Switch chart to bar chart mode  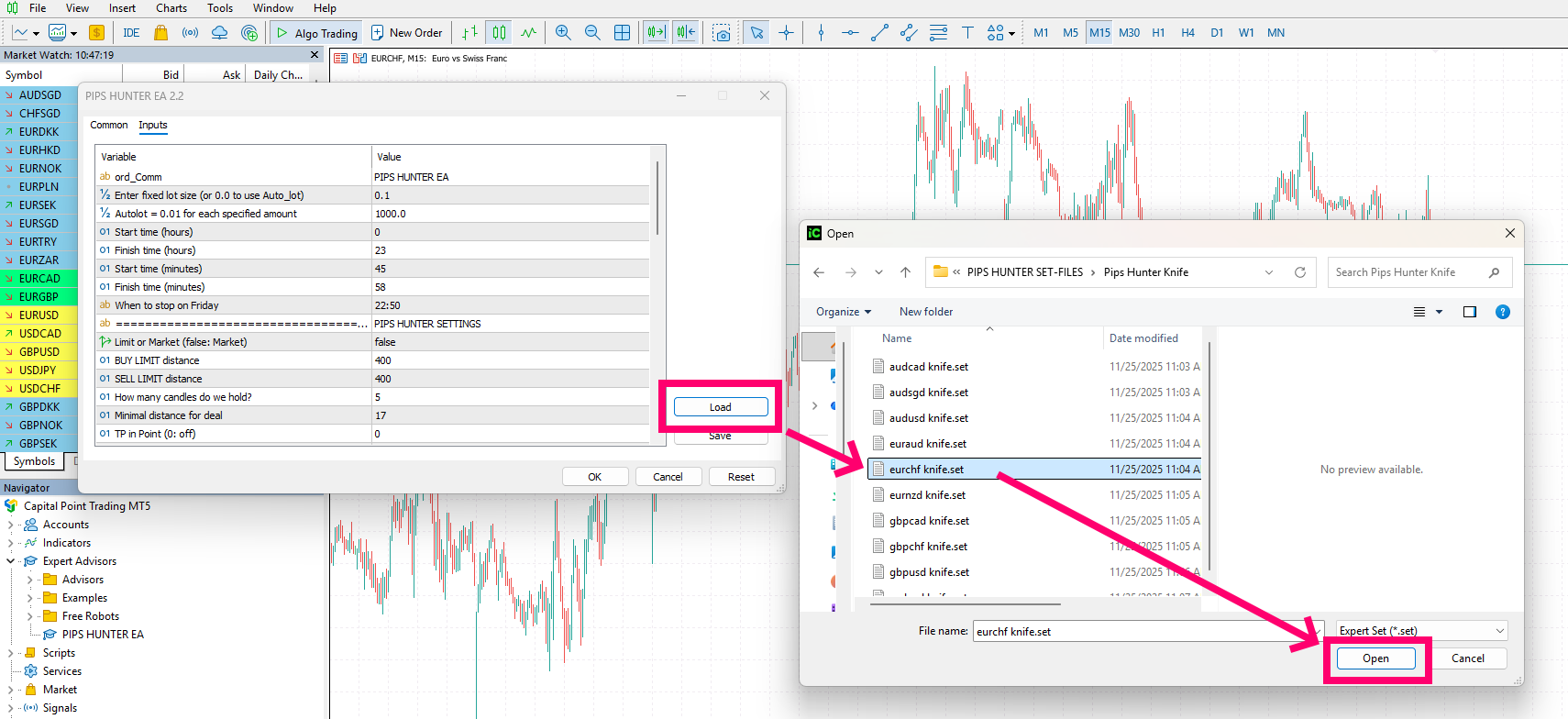point(469,33)
